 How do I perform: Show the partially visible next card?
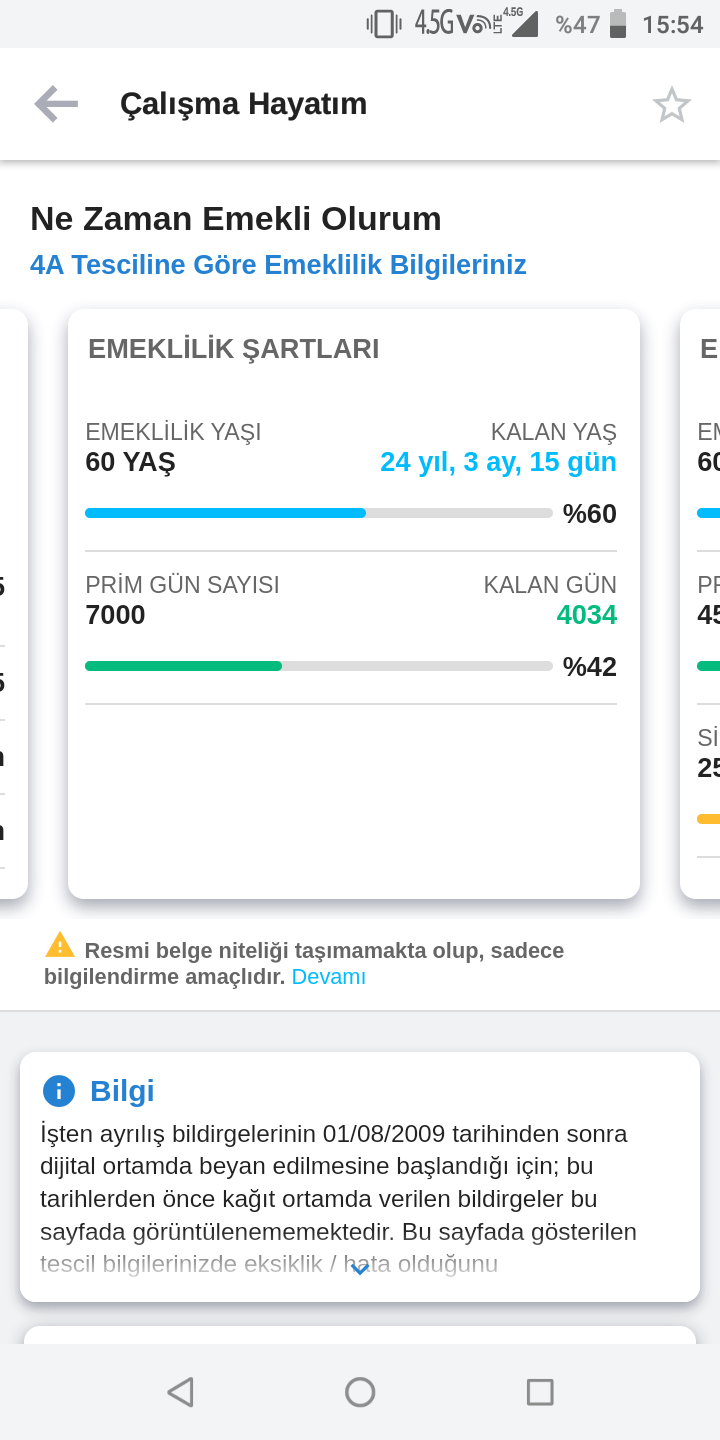point(700,604)
